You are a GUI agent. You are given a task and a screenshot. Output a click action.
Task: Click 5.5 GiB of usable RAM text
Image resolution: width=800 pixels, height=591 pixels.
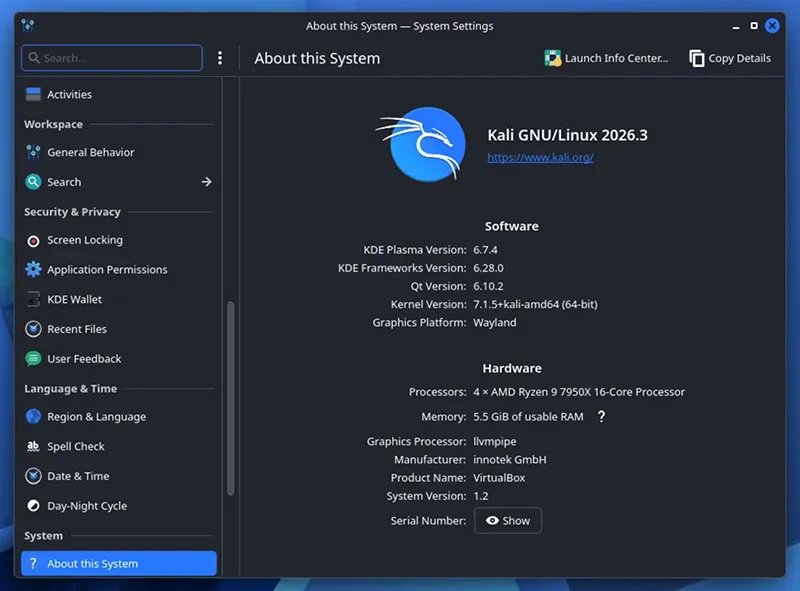528,416
